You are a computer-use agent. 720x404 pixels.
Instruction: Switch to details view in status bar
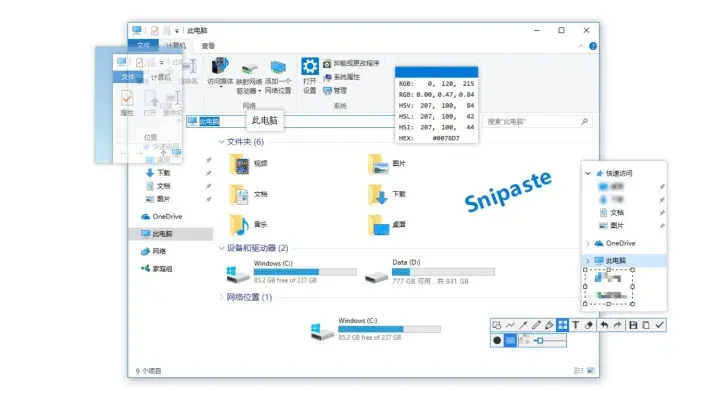pyautogui.click(x=579, y=370)
